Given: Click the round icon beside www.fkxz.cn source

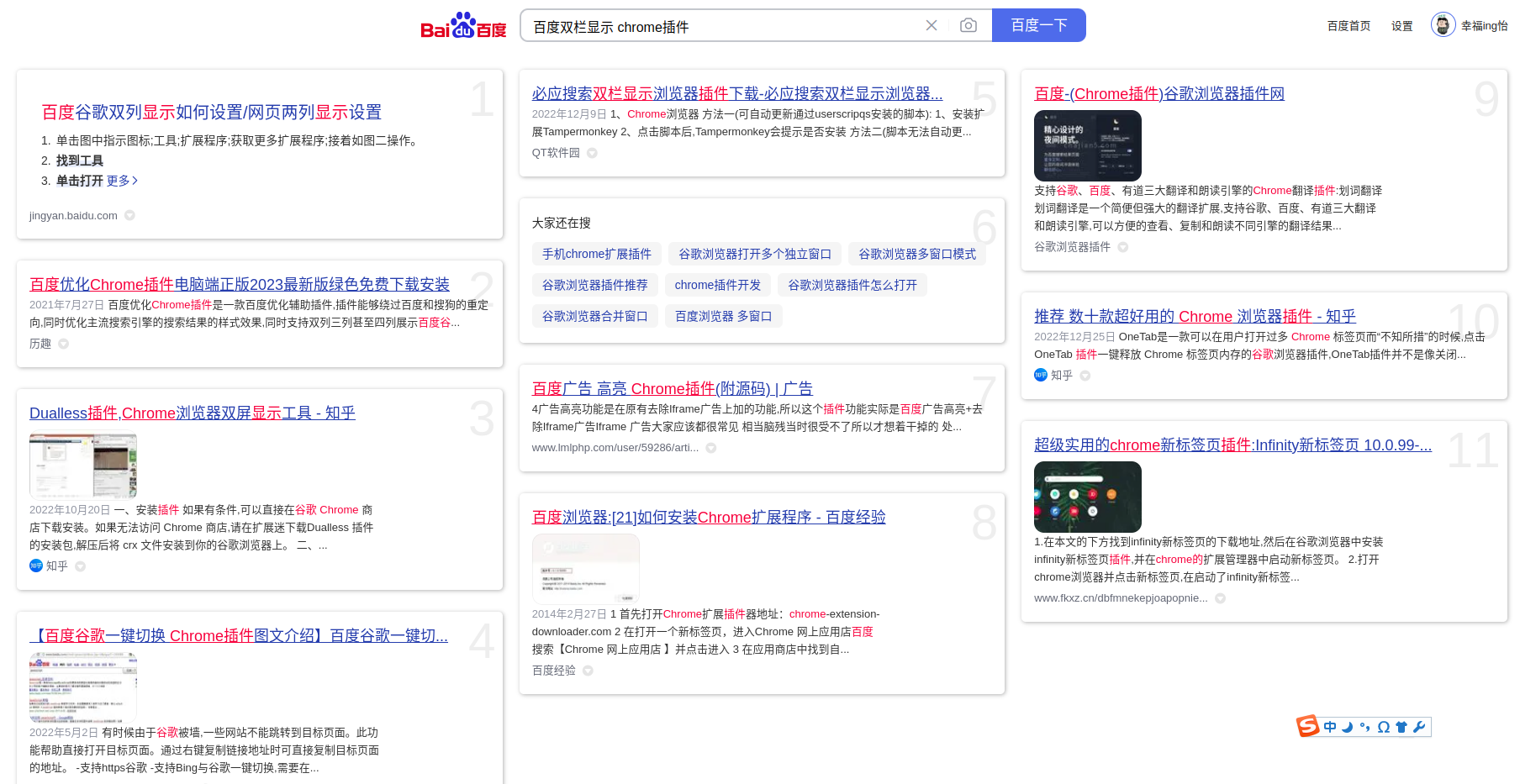Looking at the screenshot, I should (x=1220, y=598).
